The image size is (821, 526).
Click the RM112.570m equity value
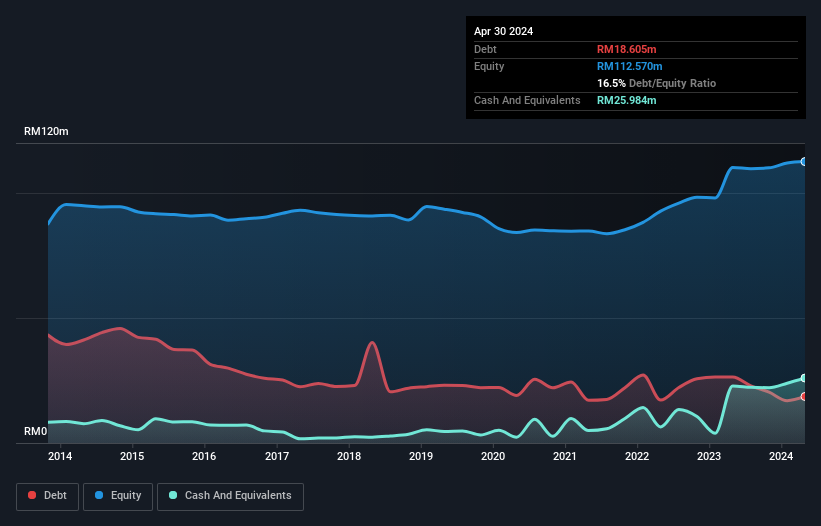point(629,66)
